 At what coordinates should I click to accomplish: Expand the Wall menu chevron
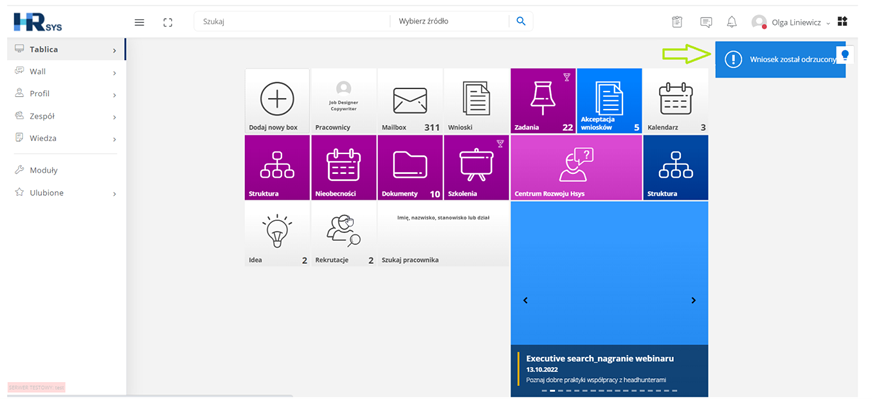[x=114, y=73]
